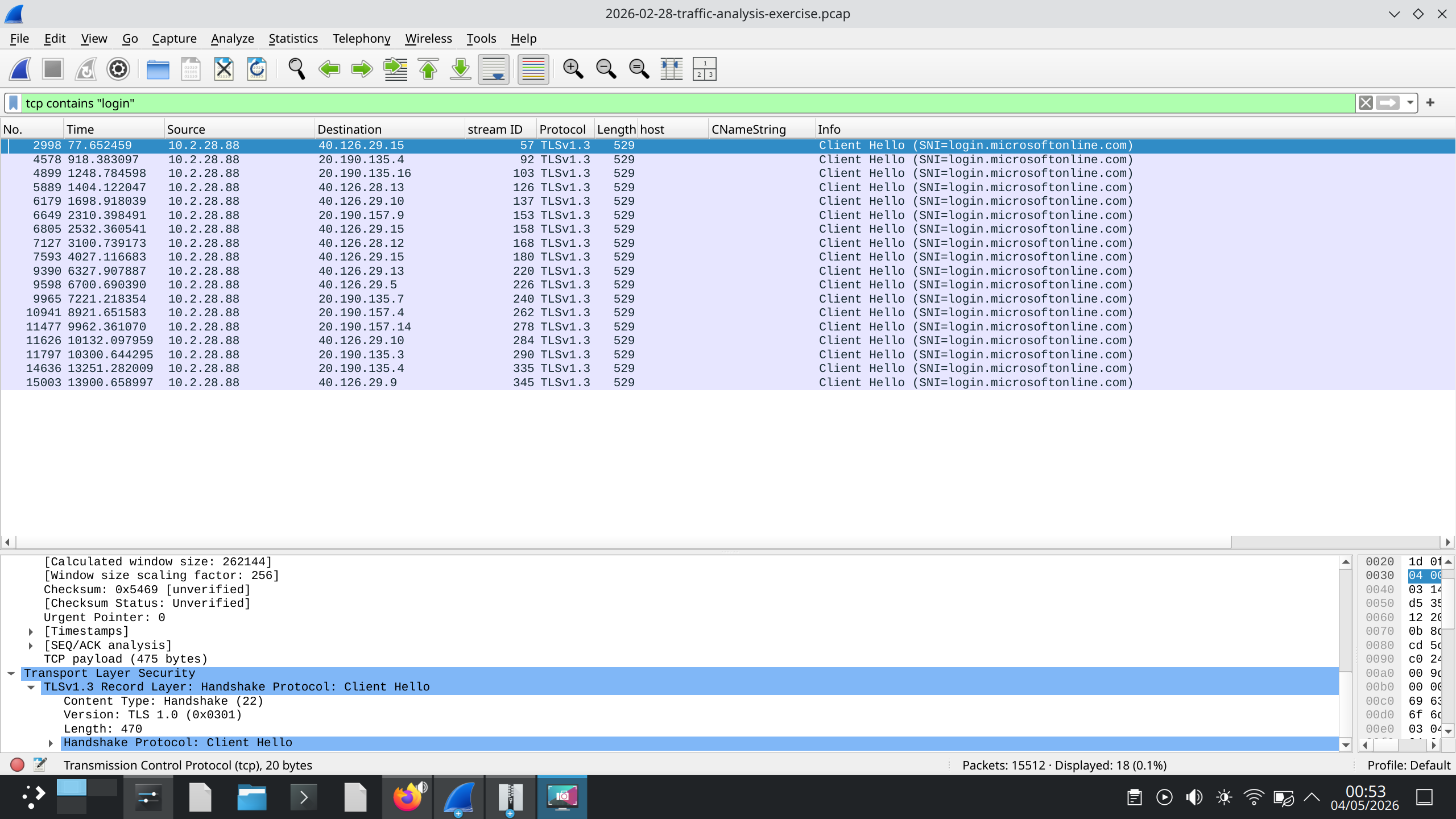Open the Telephony menu
The width and height of the screenshot is (1456, 819).
click(361, 38)
